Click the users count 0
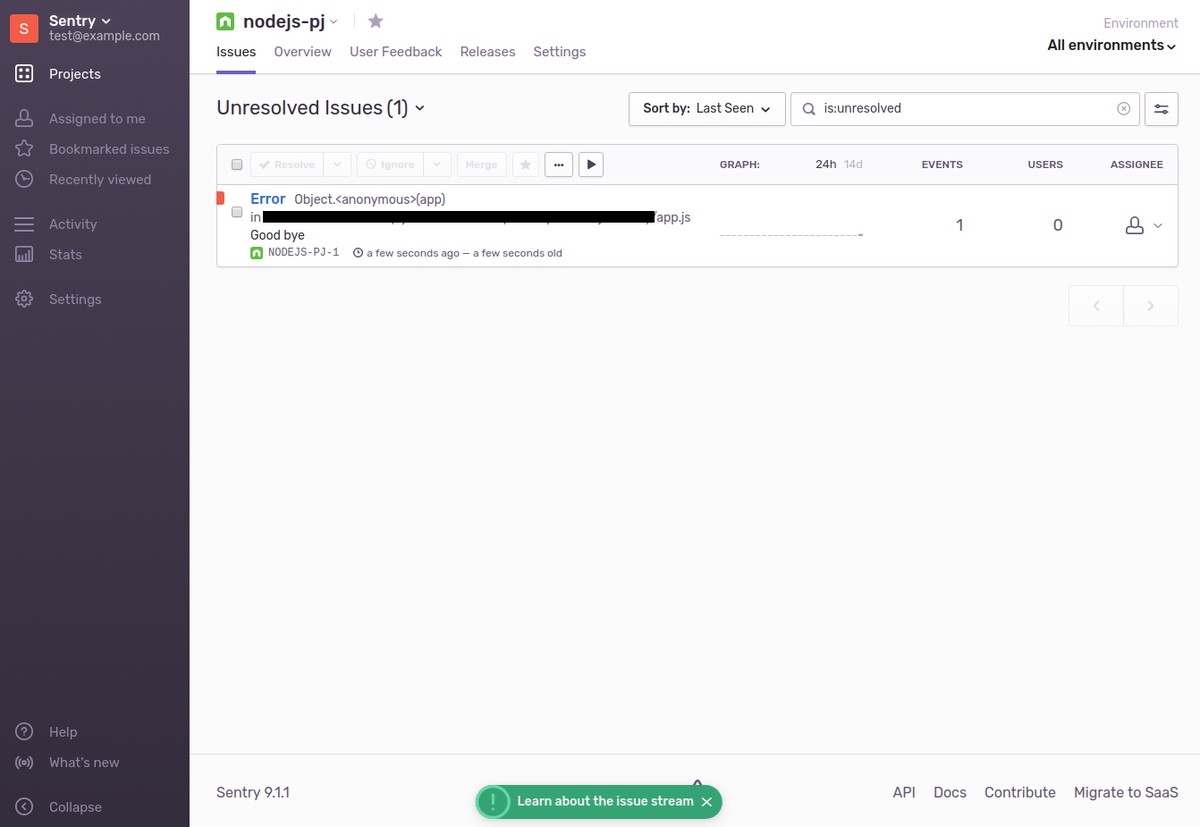The image size is (1200, 827). (x=1058, y=226)
